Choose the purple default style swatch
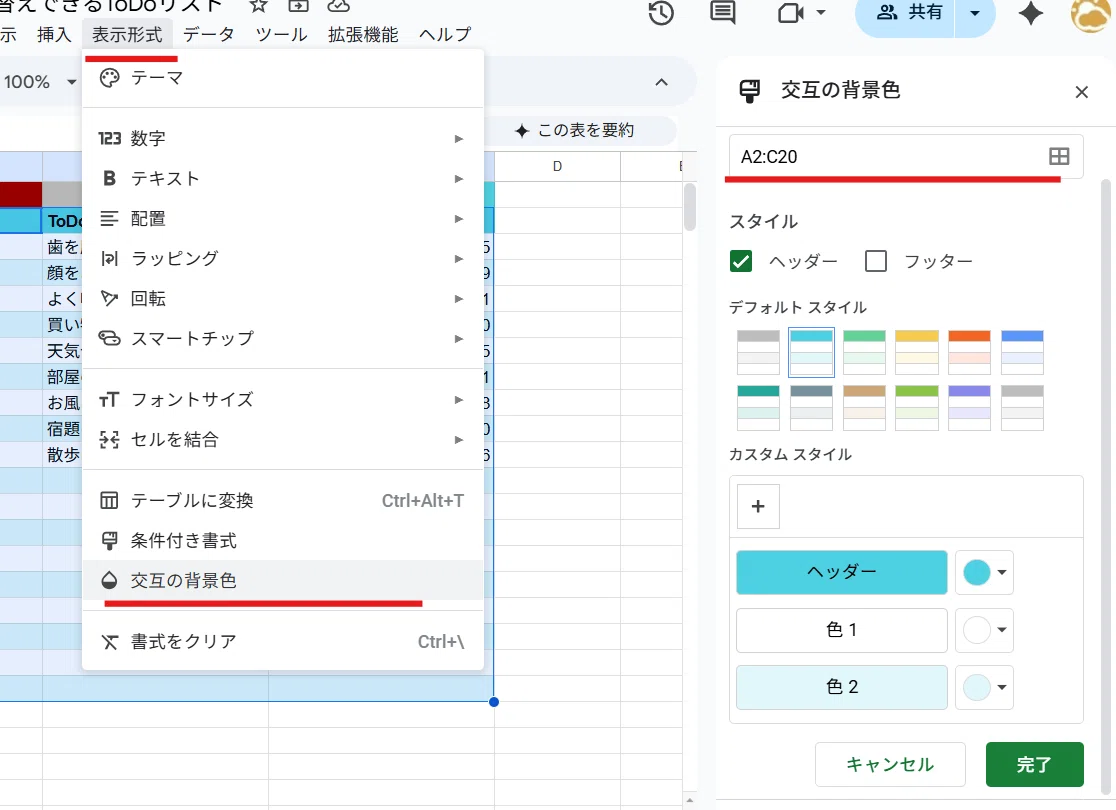The width and height of the screenshot is (1116, 810). coord(969,408)
